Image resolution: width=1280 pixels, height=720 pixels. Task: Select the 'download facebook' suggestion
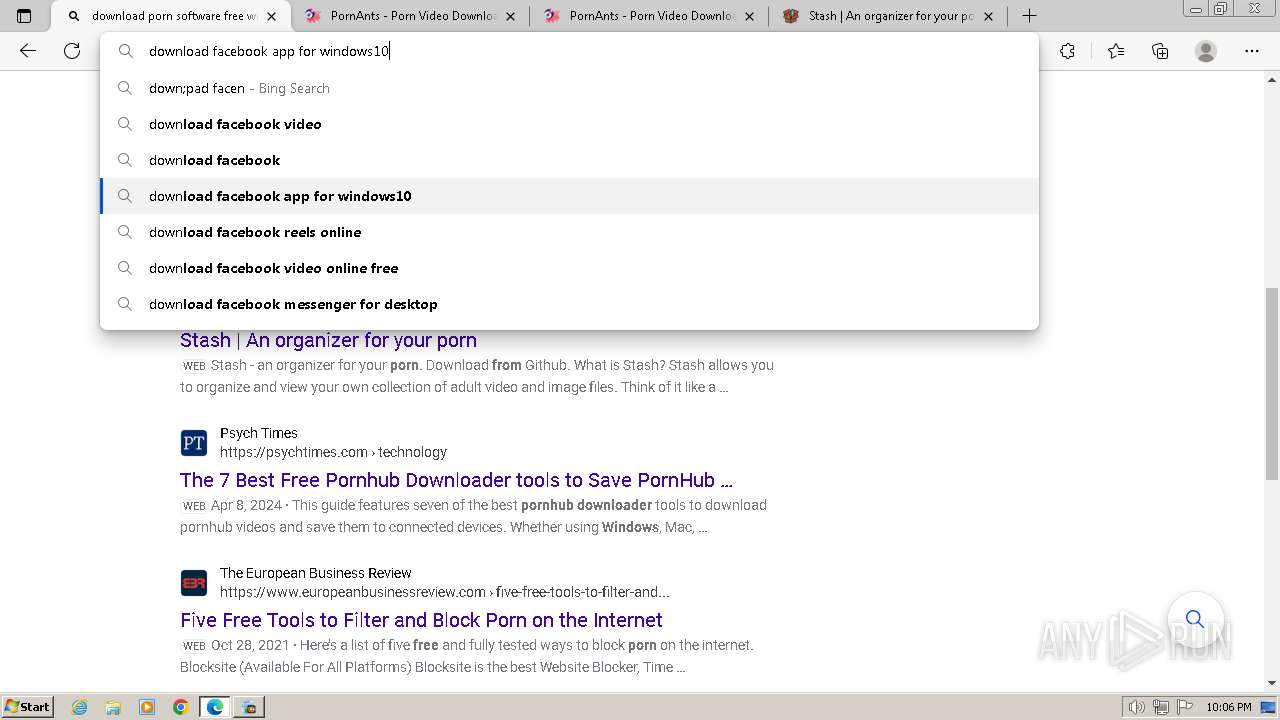pos(570,160)
